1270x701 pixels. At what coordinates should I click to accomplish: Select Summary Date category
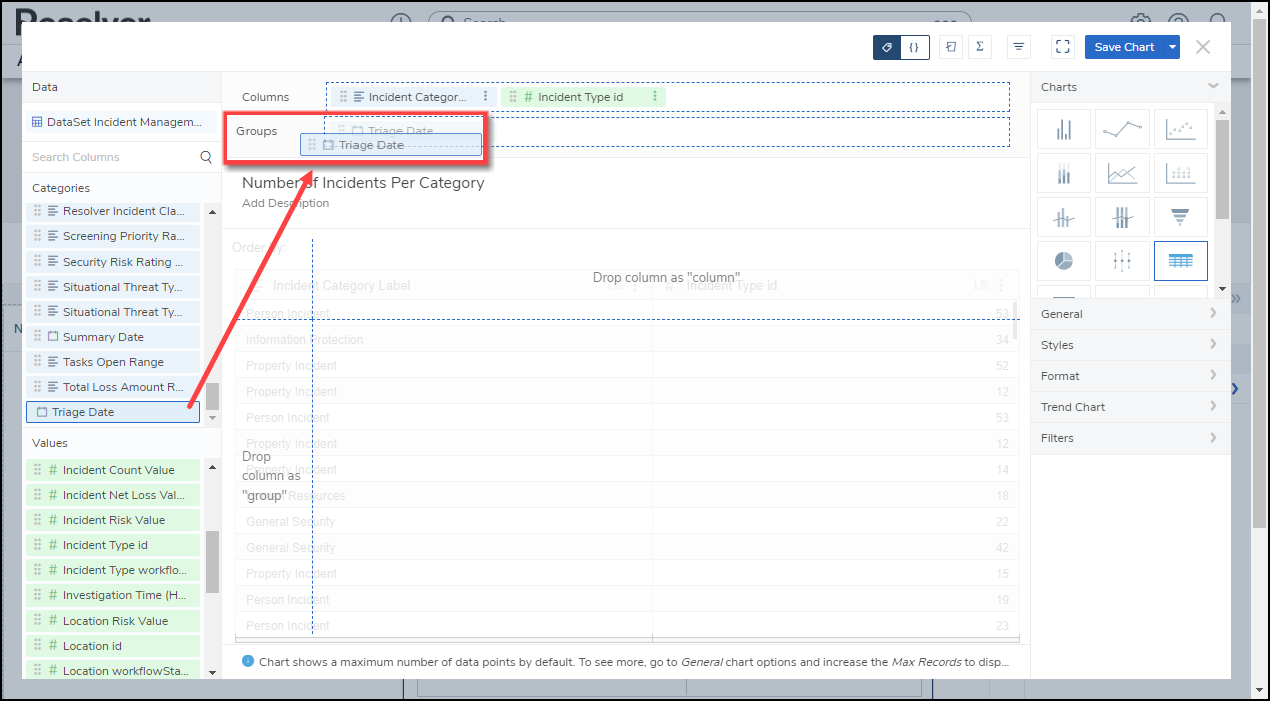113,337
